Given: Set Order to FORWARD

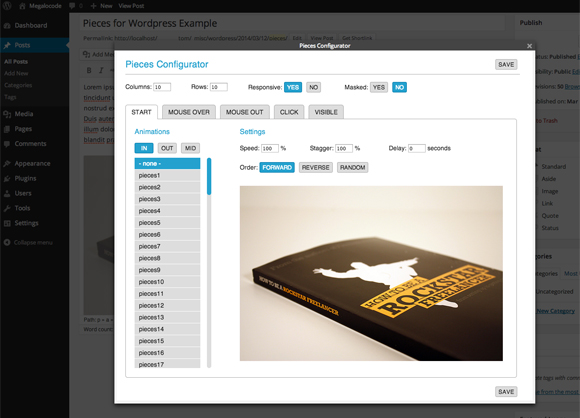Looking at the screenshot, I should pos(277,168).
